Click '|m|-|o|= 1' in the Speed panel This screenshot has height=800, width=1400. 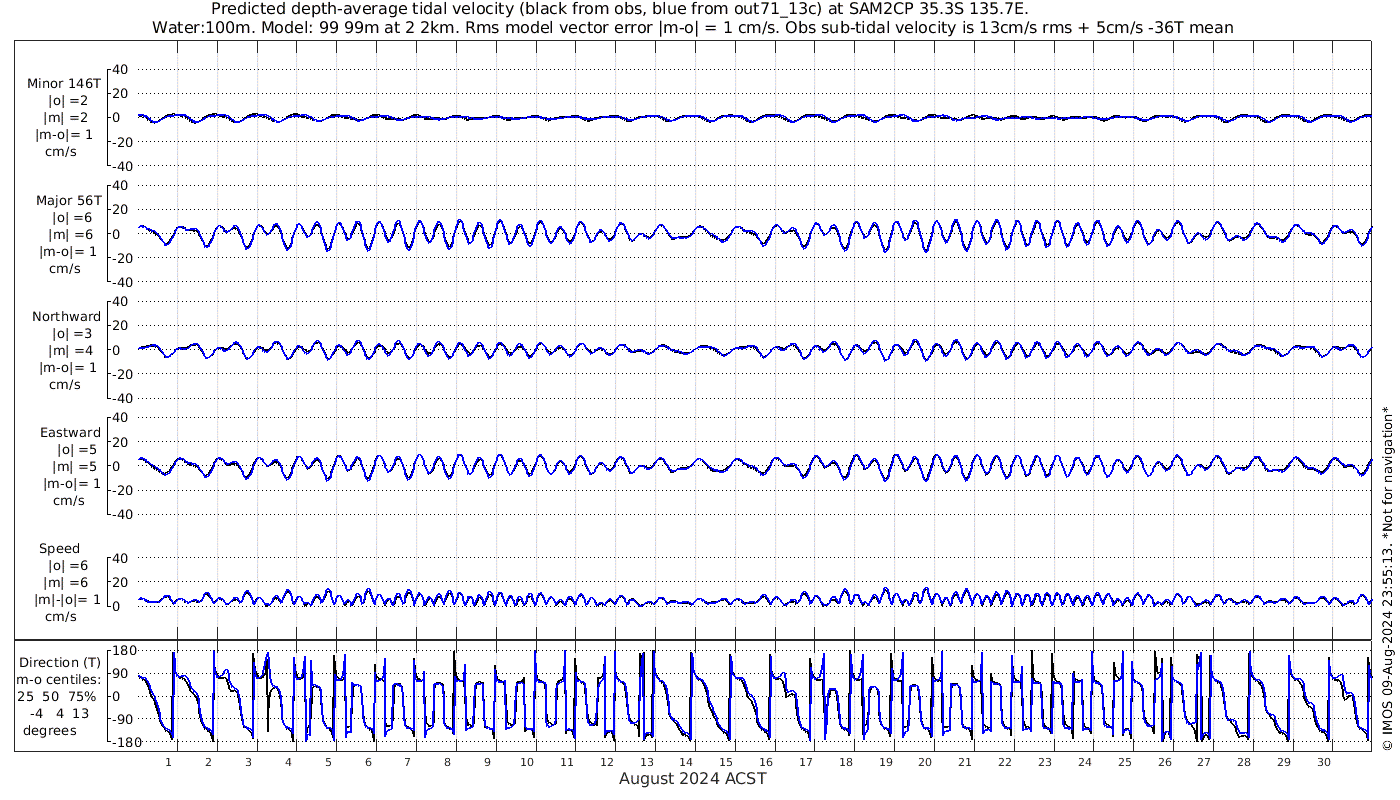pyautogui.click(x=68, y=600)
